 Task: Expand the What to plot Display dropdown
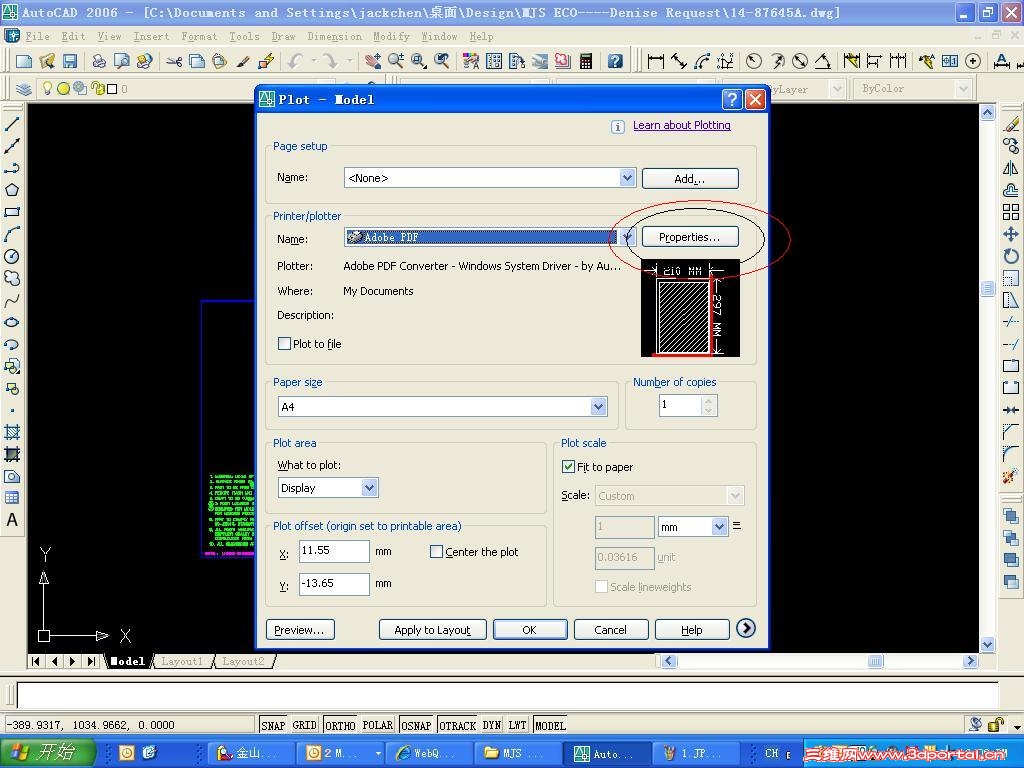[369, 488]
